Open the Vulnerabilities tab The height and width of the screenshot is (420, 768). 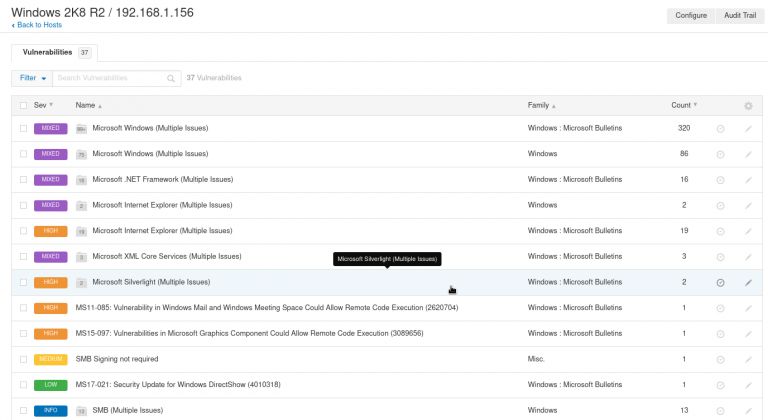point(54,52)
